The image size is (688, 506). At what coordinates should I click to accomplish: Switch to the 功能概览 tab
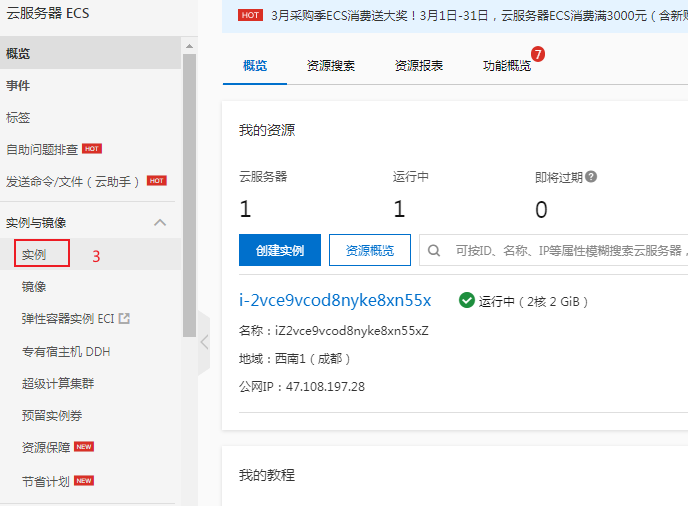[x=507, y=66]
